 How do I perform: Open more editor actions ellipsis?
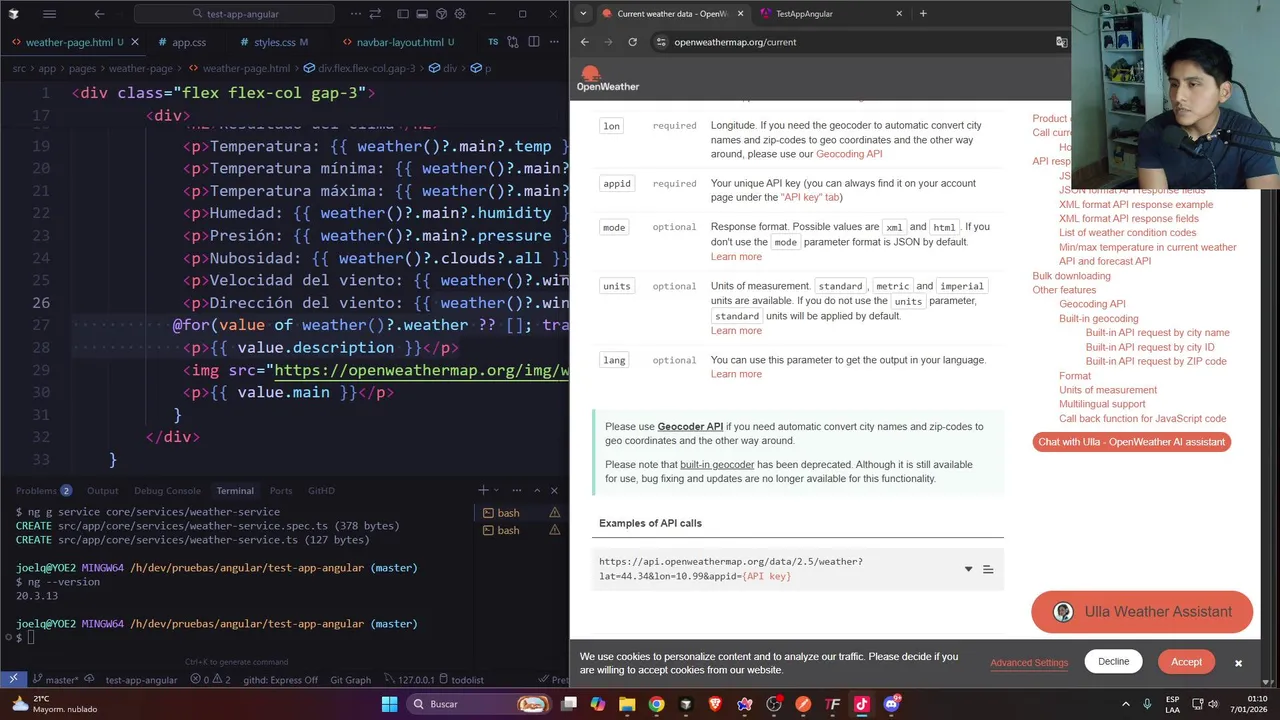554,42
